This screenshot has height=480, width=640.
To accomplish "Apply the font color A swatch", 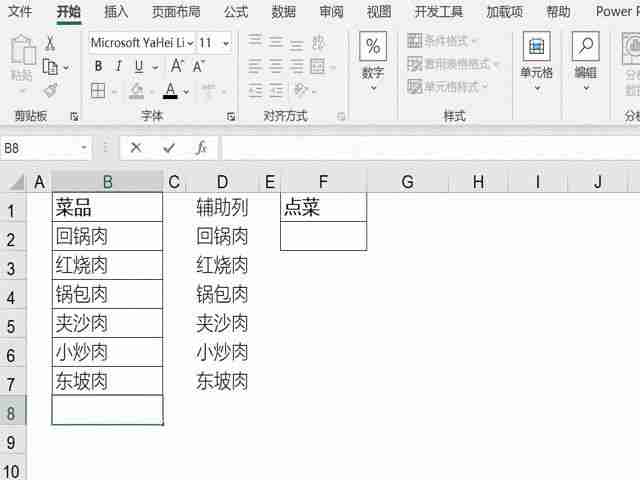I will pos(171,91).
